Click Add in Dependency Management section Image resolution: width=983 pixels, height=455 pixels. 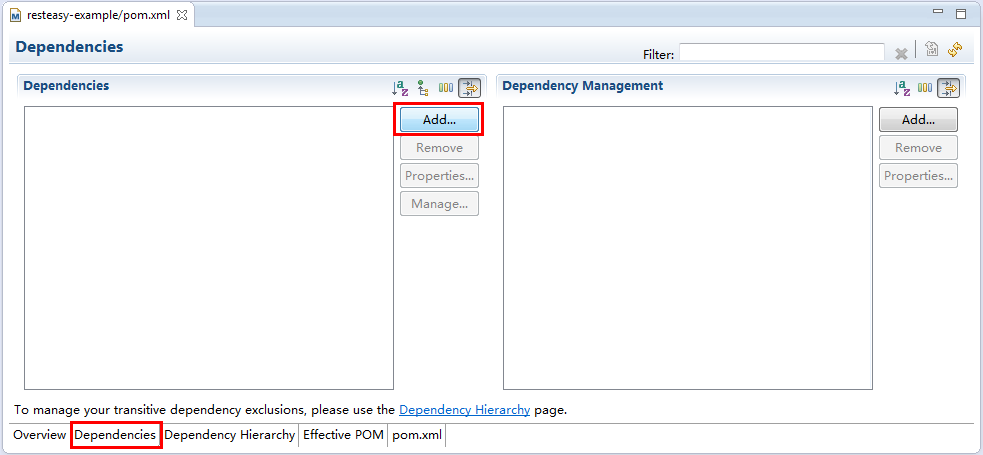point(918,120)
